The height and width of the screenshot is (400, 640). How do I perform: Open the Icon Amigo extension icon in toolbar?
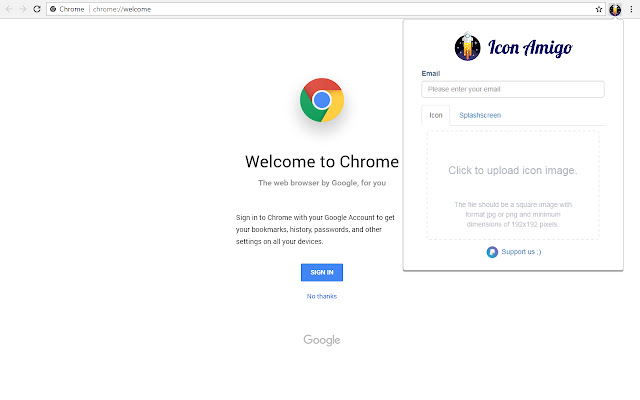click(x=615, y=9)
